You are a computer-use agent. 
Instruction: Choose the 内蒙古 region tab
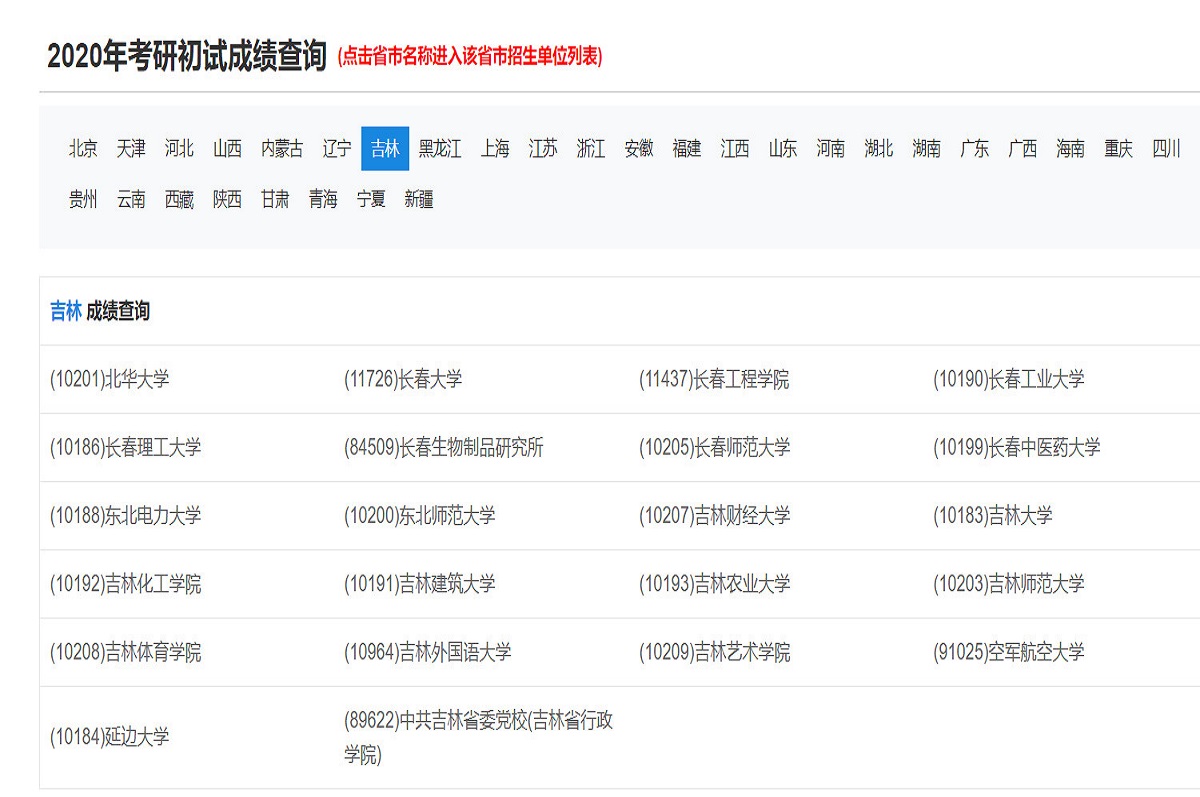coord(282,149)
